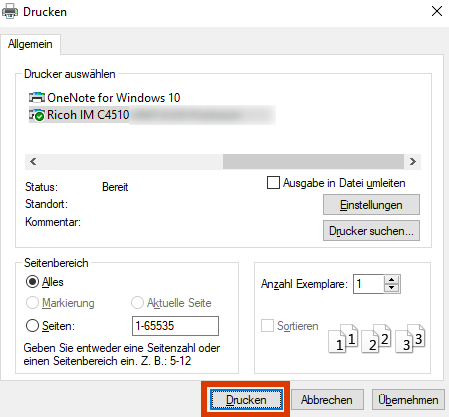The height and width of the screenshot is (417, 449).
Task: Choose the Seiten radio option
Action: click(x=32, y=326)
